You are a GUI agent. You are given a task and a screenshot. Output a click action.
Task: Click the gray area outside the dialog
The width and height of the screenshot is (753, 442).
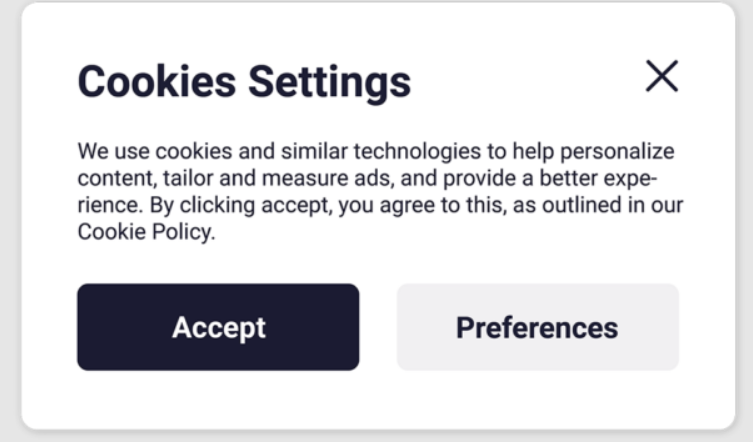(x=9, y=220)
